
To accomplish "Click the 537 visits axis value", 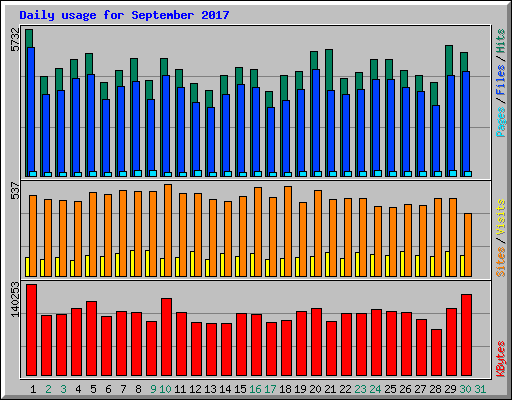I will (15, 190).
